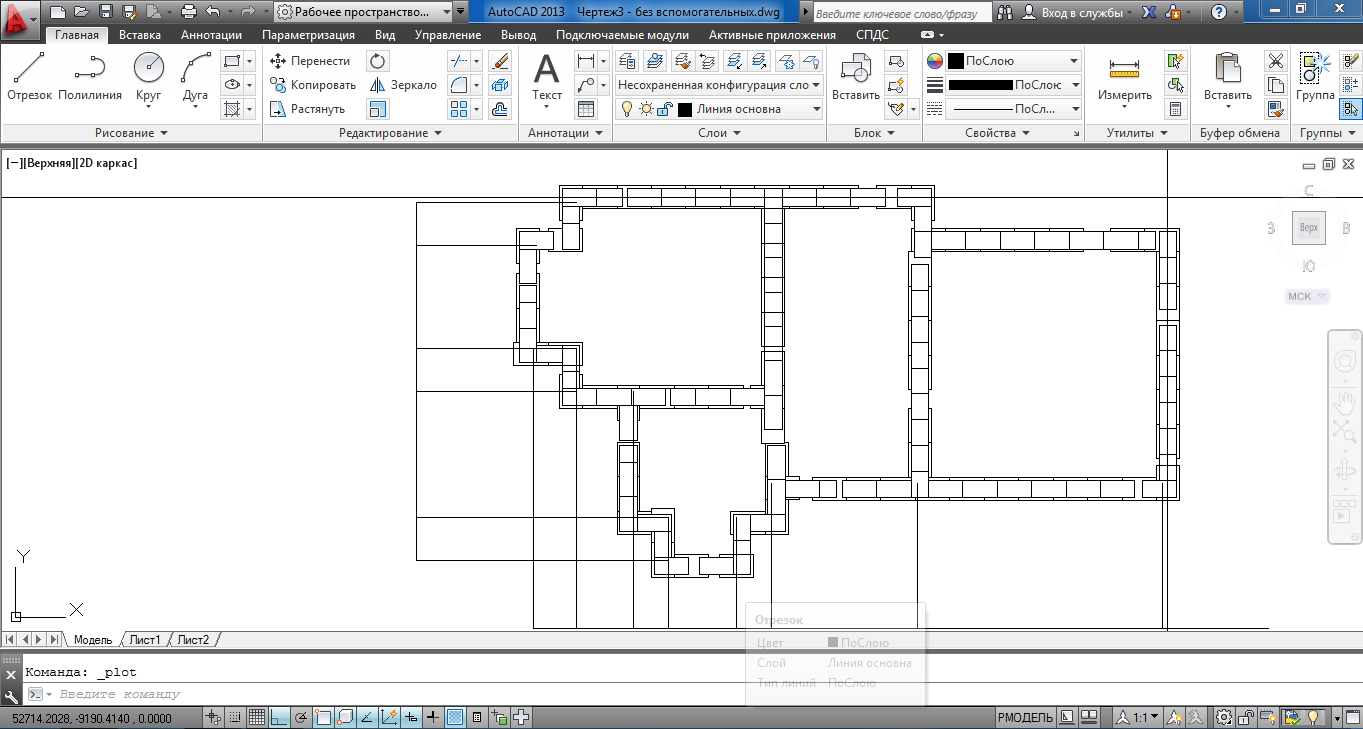Toggle Polar tracking in status bar
The image size is (1363, 729).
[x=301, y=717]
